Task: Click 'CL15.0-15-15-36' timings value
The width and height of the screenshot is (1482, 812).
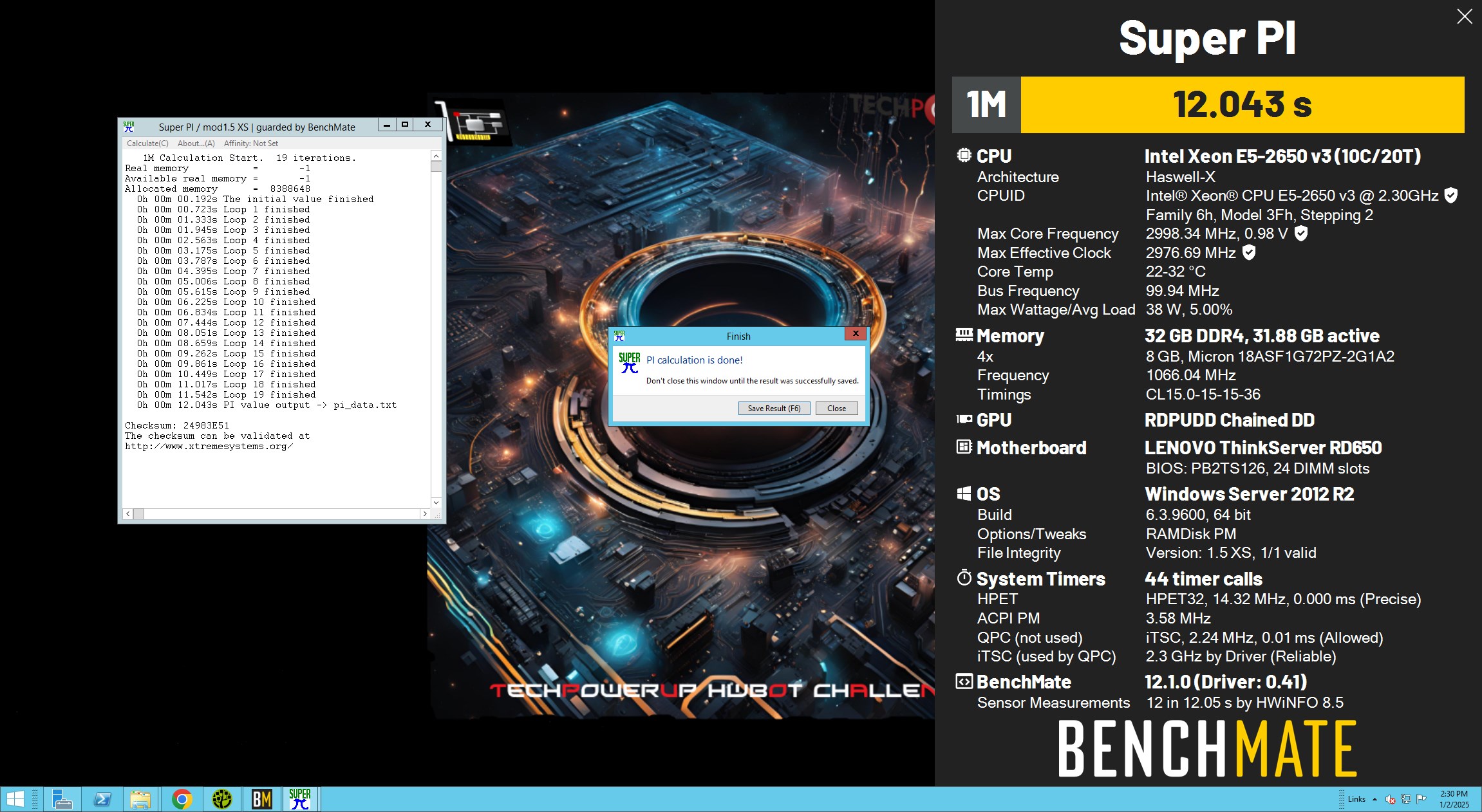Action: [x=1203, y=394]
